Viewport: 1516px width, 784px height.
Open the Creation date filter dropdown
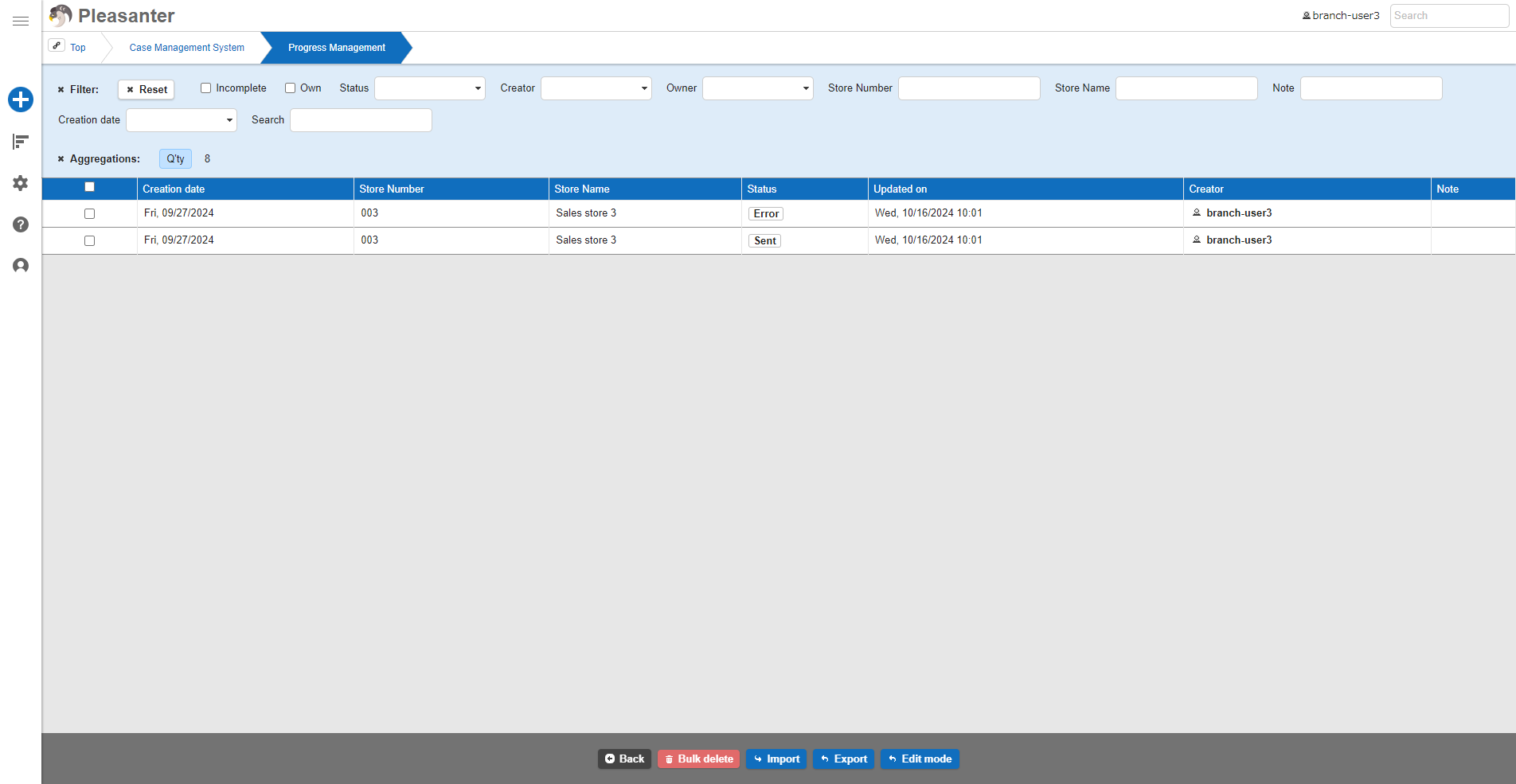pyautogui.click(x=182, y=120)
